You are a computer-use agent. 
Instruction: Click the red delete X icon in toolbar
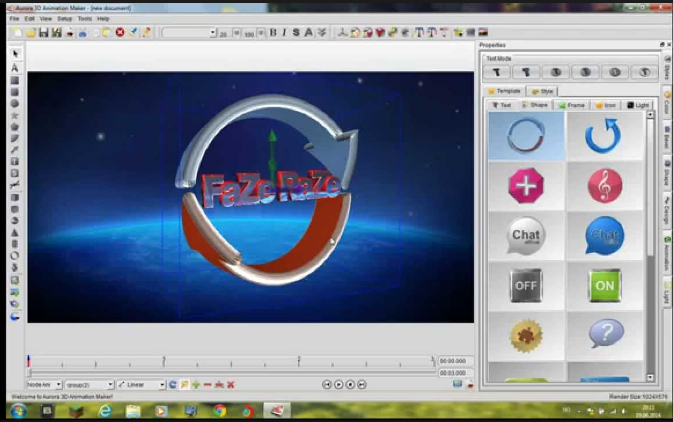tap(120, 32)
